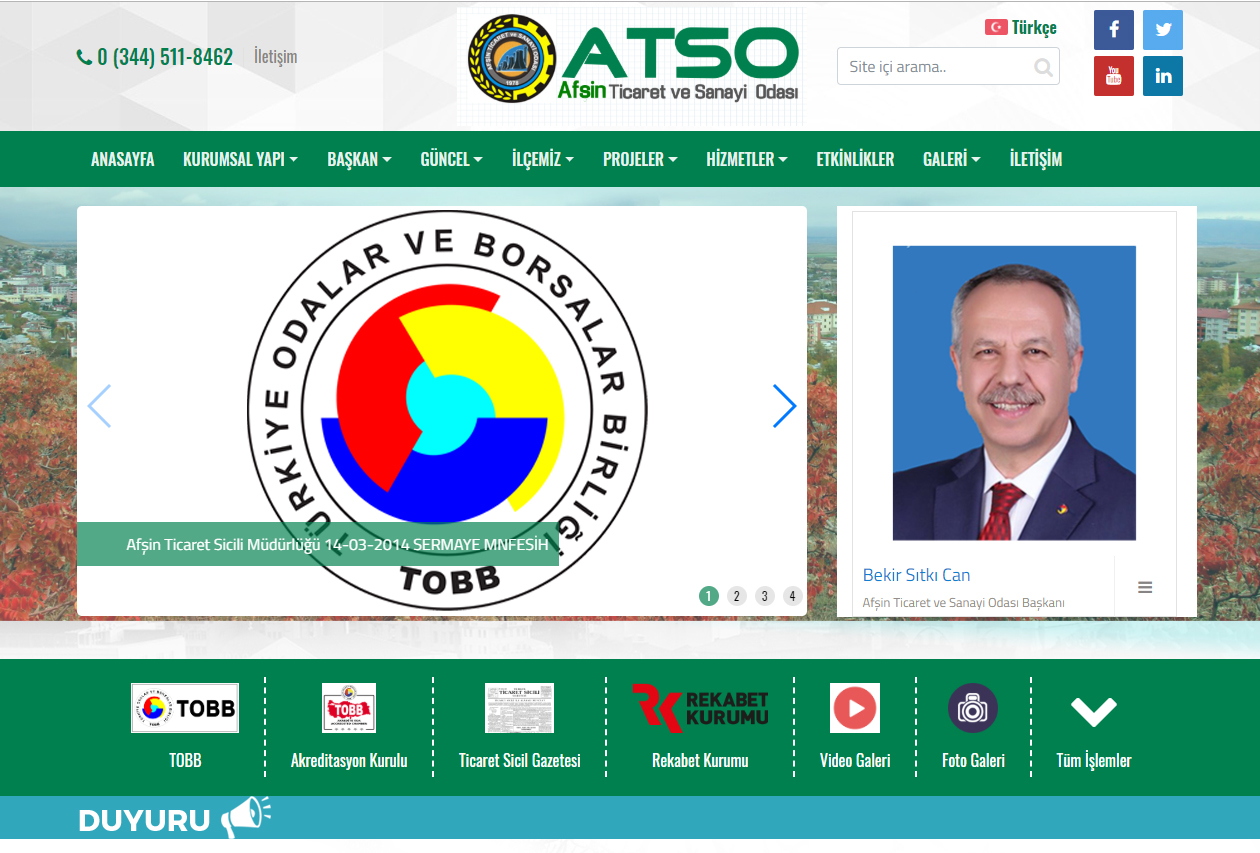Open Ticaret Sicil Gazetesi text link

(519, 760)
